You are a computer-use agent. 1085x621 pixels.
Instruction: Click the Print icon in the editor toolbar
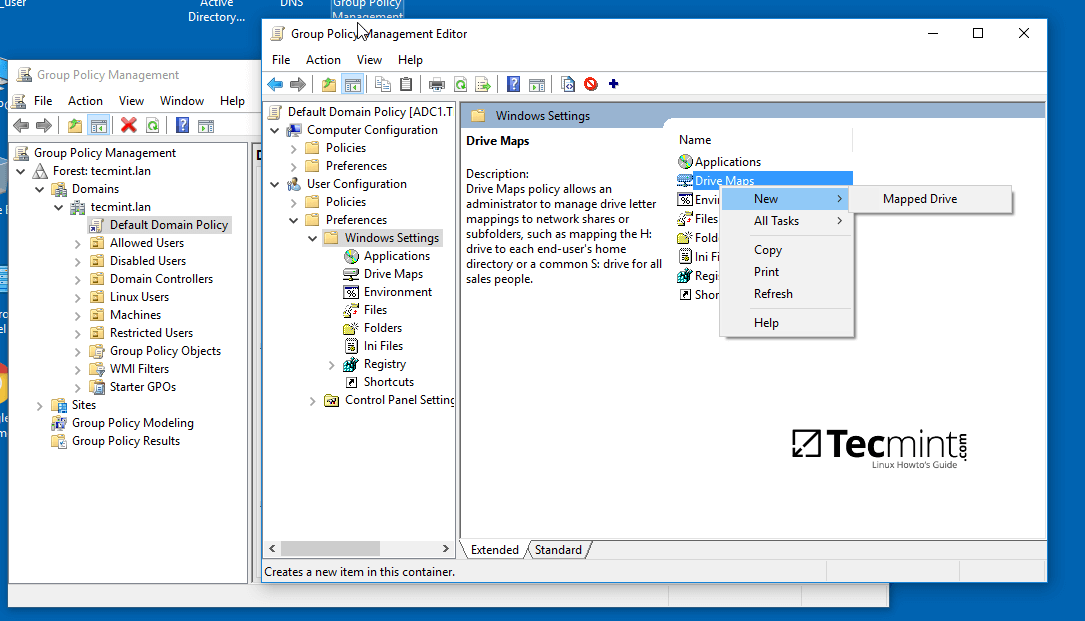pyautogui.click(x=437, y=84)
